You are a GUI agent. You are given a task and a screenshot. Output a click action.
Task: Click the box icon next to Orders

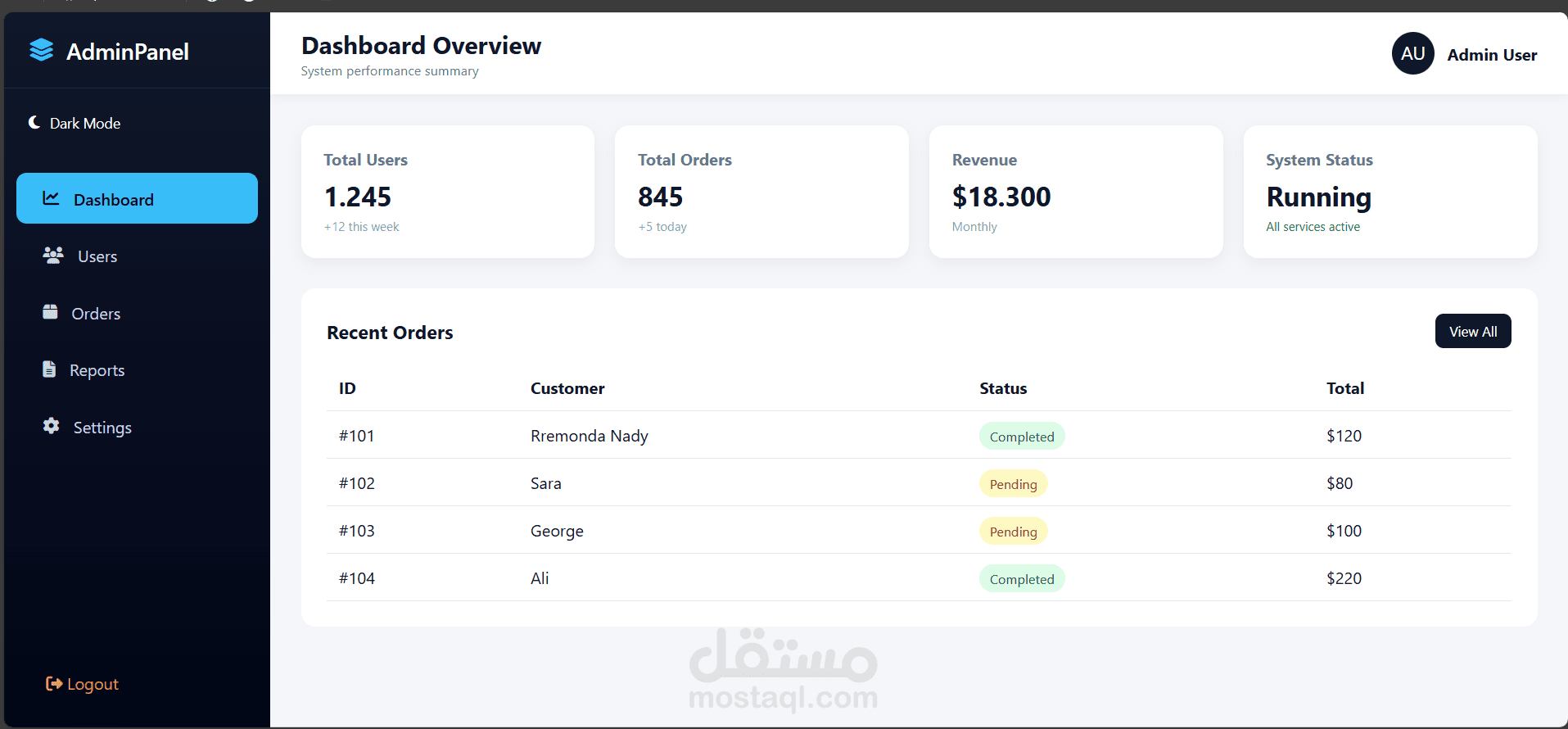tap(50, 312)
